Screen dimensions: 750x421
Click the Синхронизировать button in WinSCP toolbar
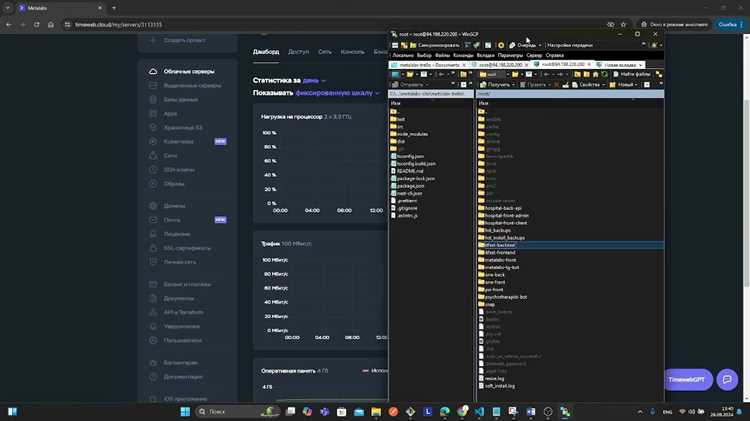[435, 45]
